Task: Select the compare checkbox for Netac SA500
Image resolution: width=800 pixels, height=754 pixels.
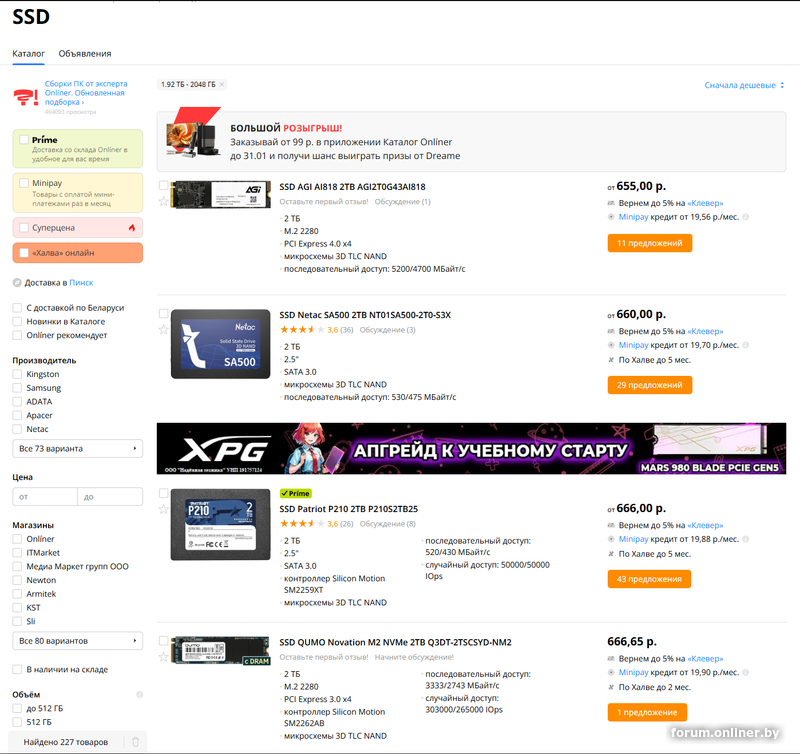Action: [163, 313]
